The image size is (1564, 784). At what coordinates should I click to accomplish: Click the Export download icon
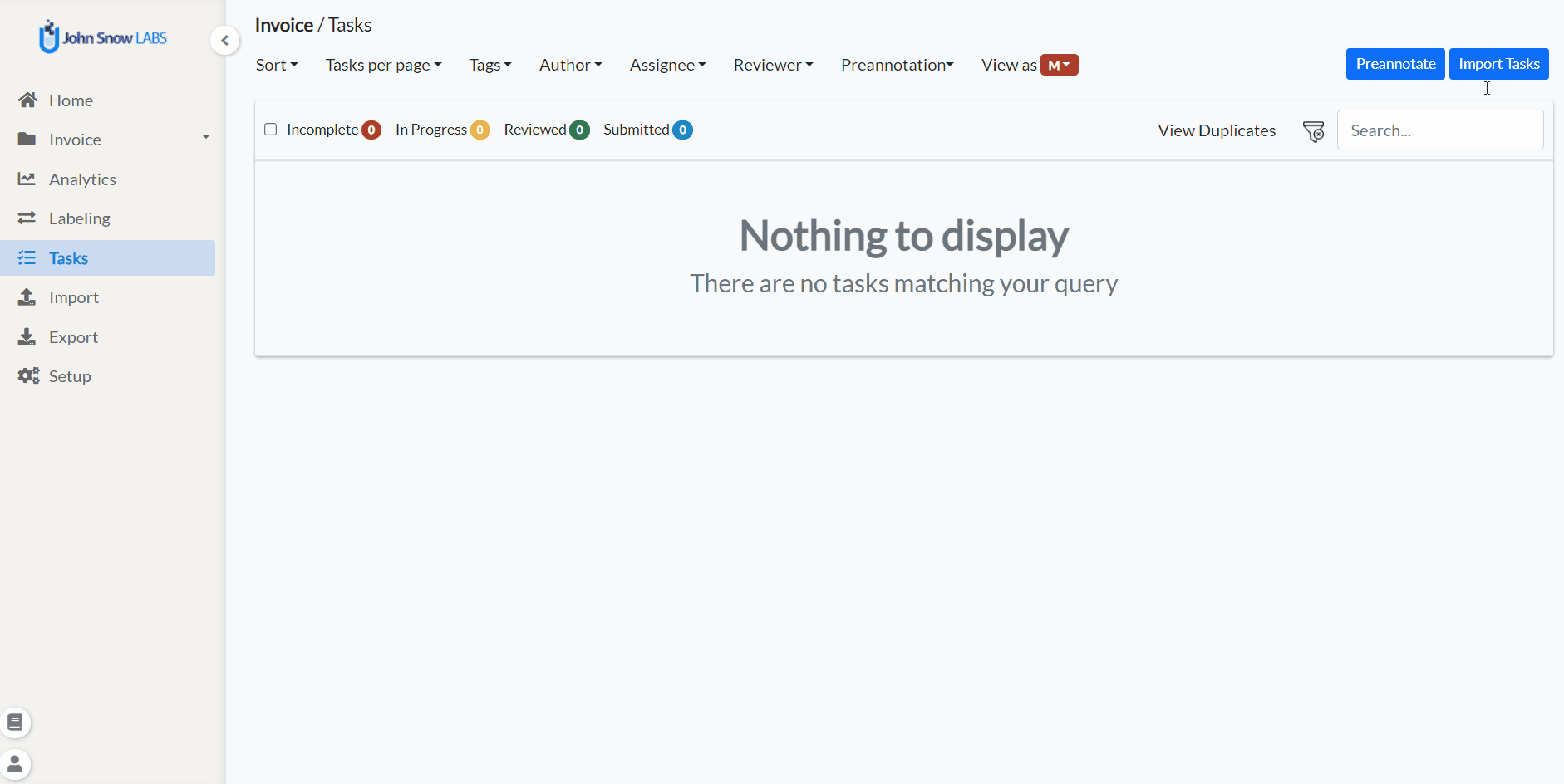(27, 336)
